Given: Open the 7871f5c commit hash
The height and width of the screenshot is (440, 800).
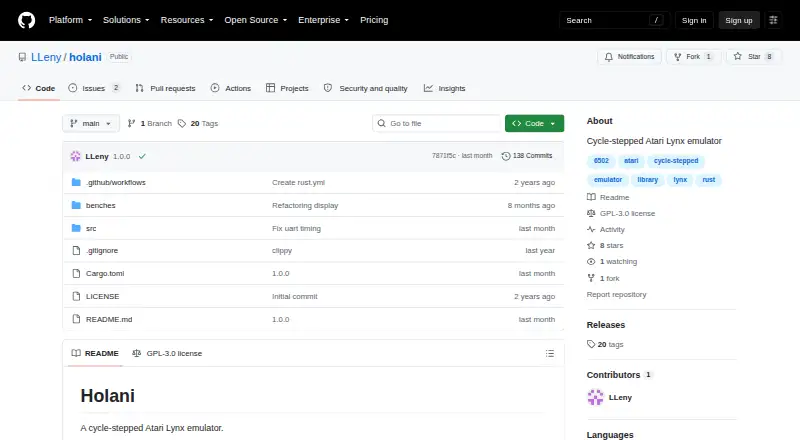Looking at the screenshot, I should tap(444, 156).
